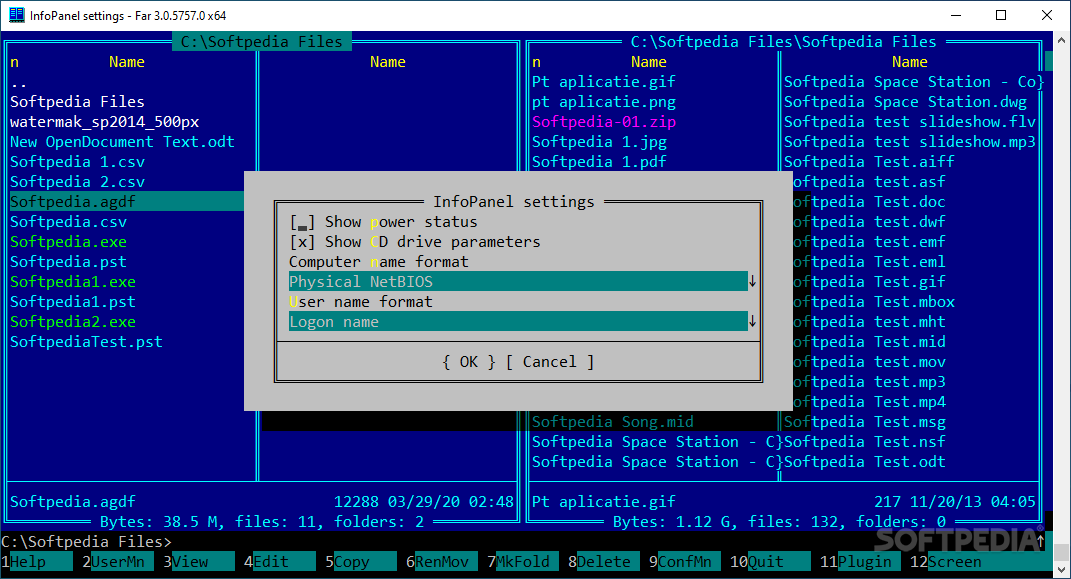Select 'Softpedia Test.msg' file

click(865, 422)
